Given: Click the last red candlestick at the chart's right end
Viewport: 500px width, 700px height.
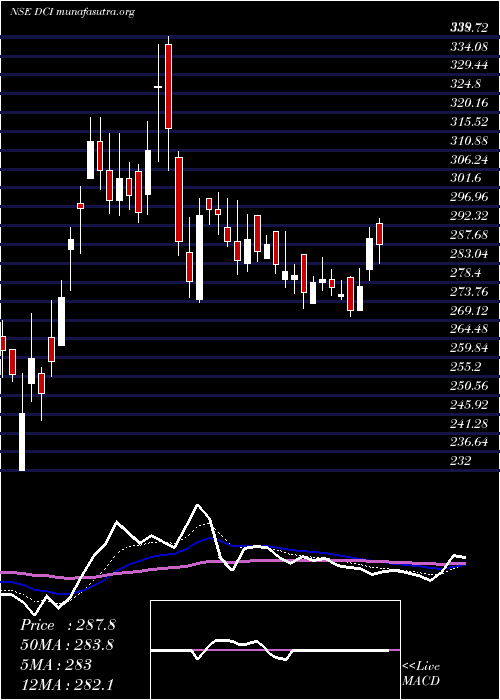Looking at the screenshot, I should click(379, 234).
